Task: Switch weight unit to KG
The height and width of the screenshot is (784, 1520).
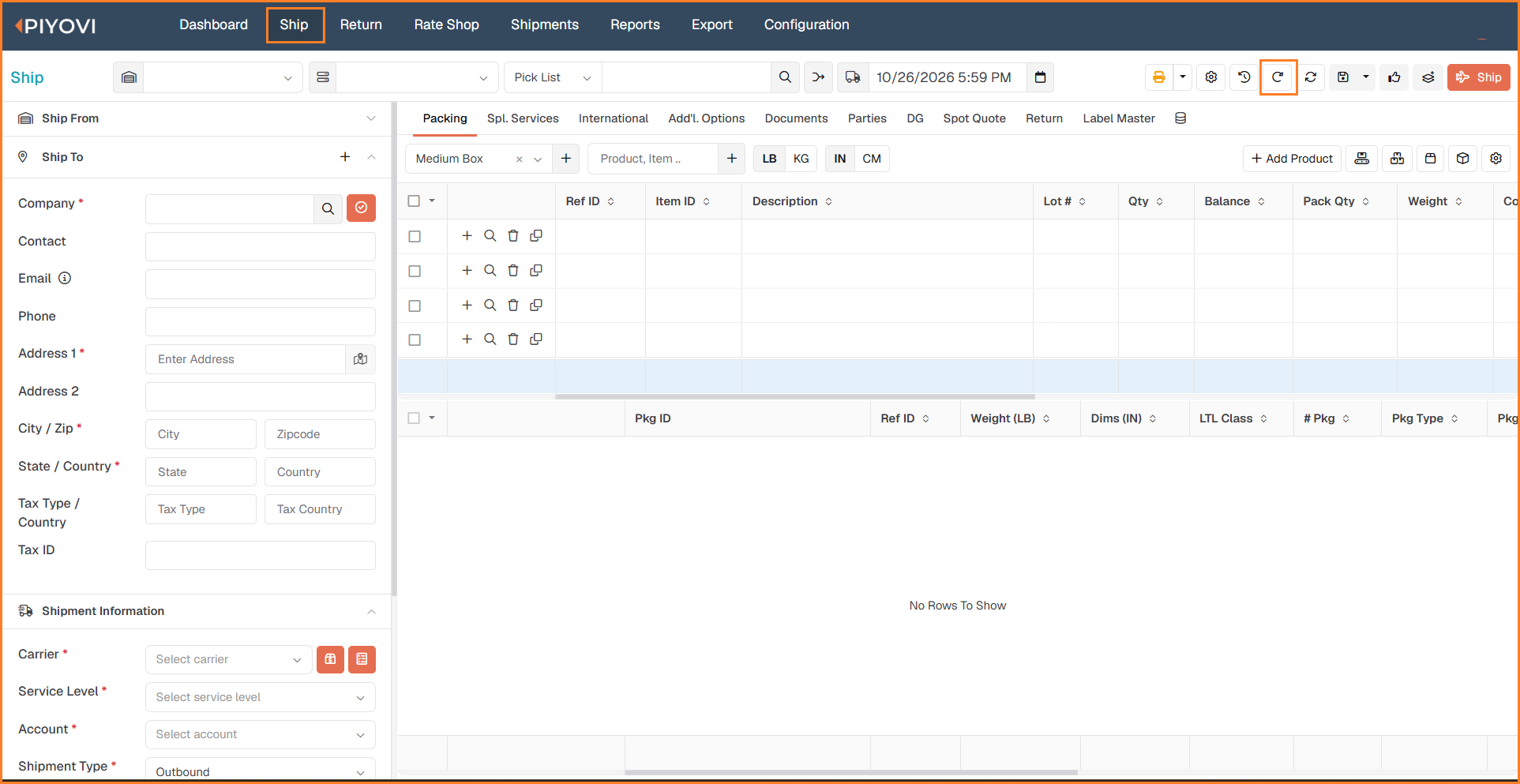Action: (801, 159)
